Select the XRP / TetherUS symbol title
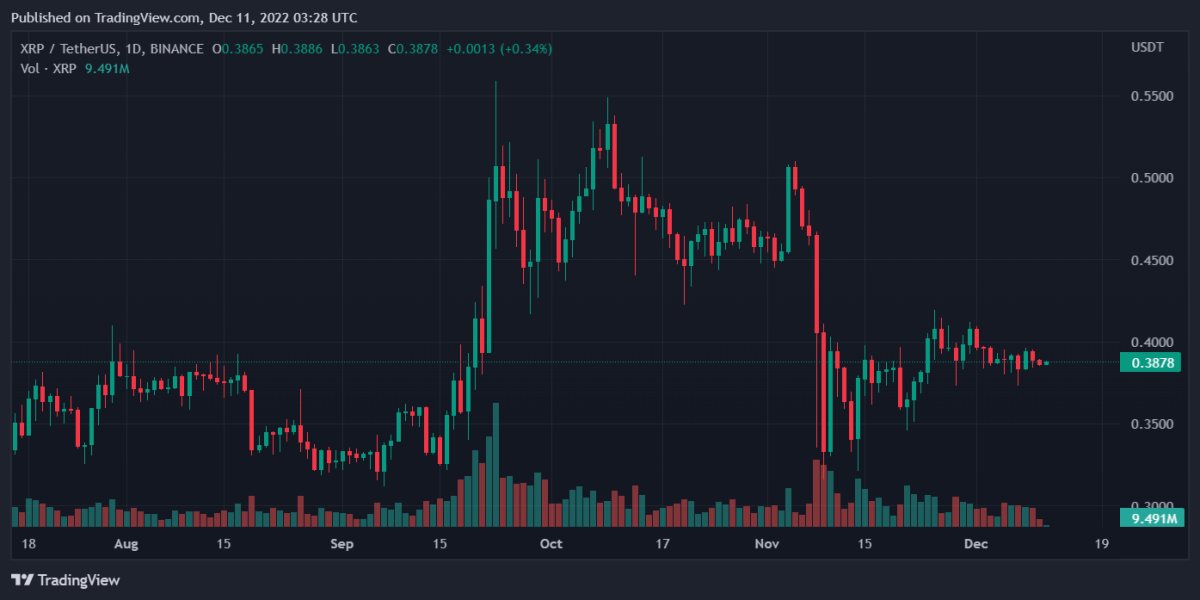1200x600 pixels. [x=70, y=49]
